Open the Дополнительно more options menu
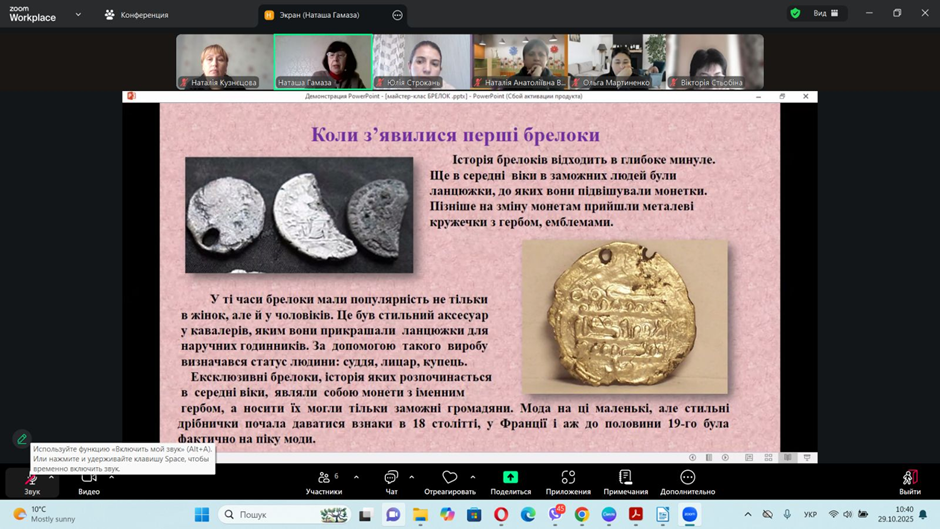Viewport: 940px width, 529px height. [x=687, y=482]
